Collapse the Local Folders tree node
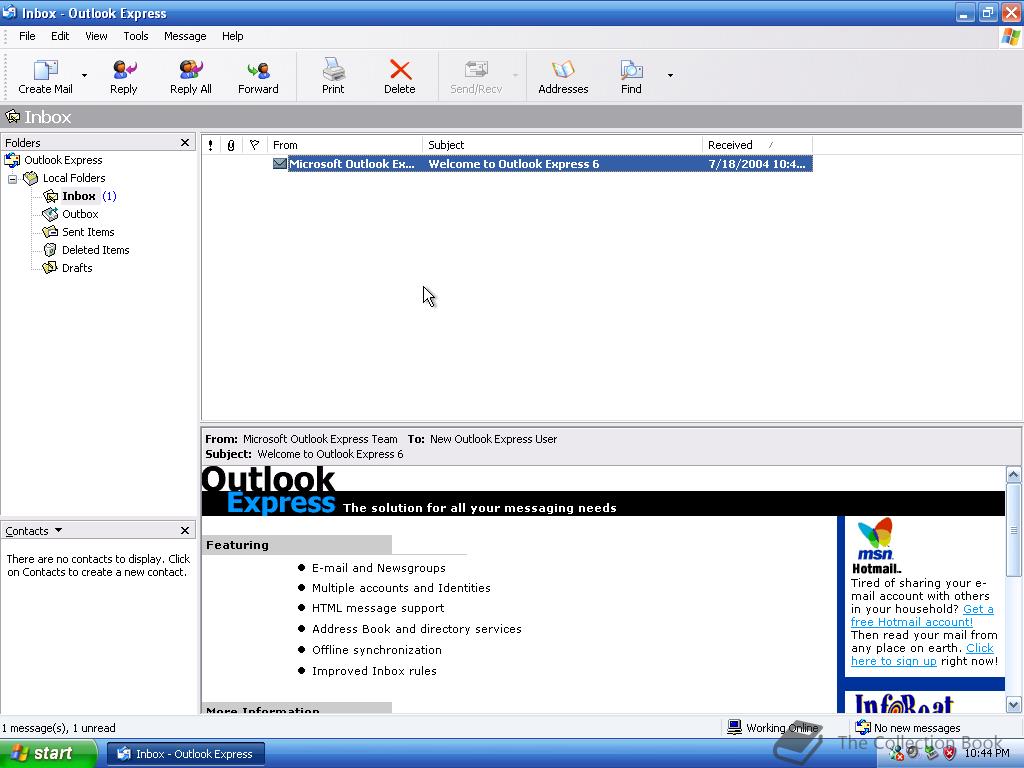This screenshot has height=768, width=1024. 12,178
